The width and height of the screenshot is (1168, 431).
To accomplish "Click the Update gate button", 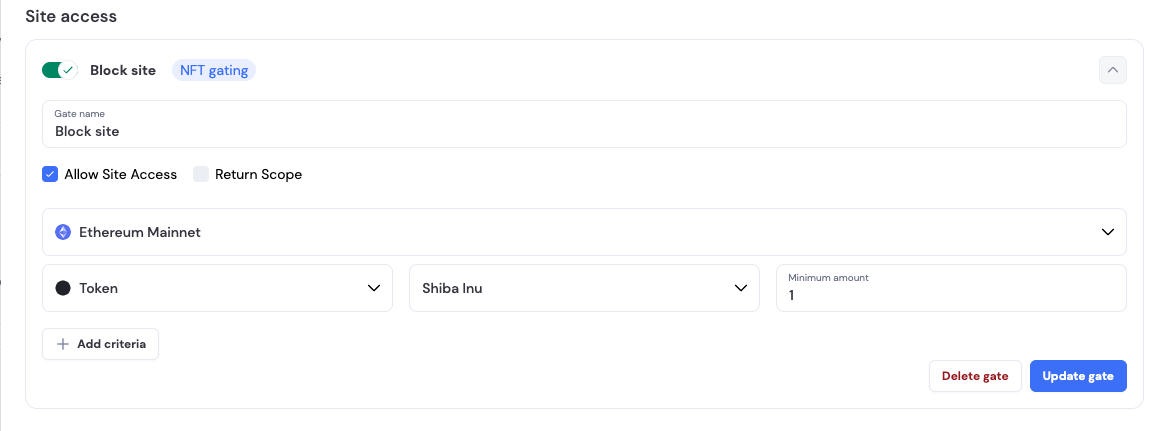I will [x=1078, y=376].
